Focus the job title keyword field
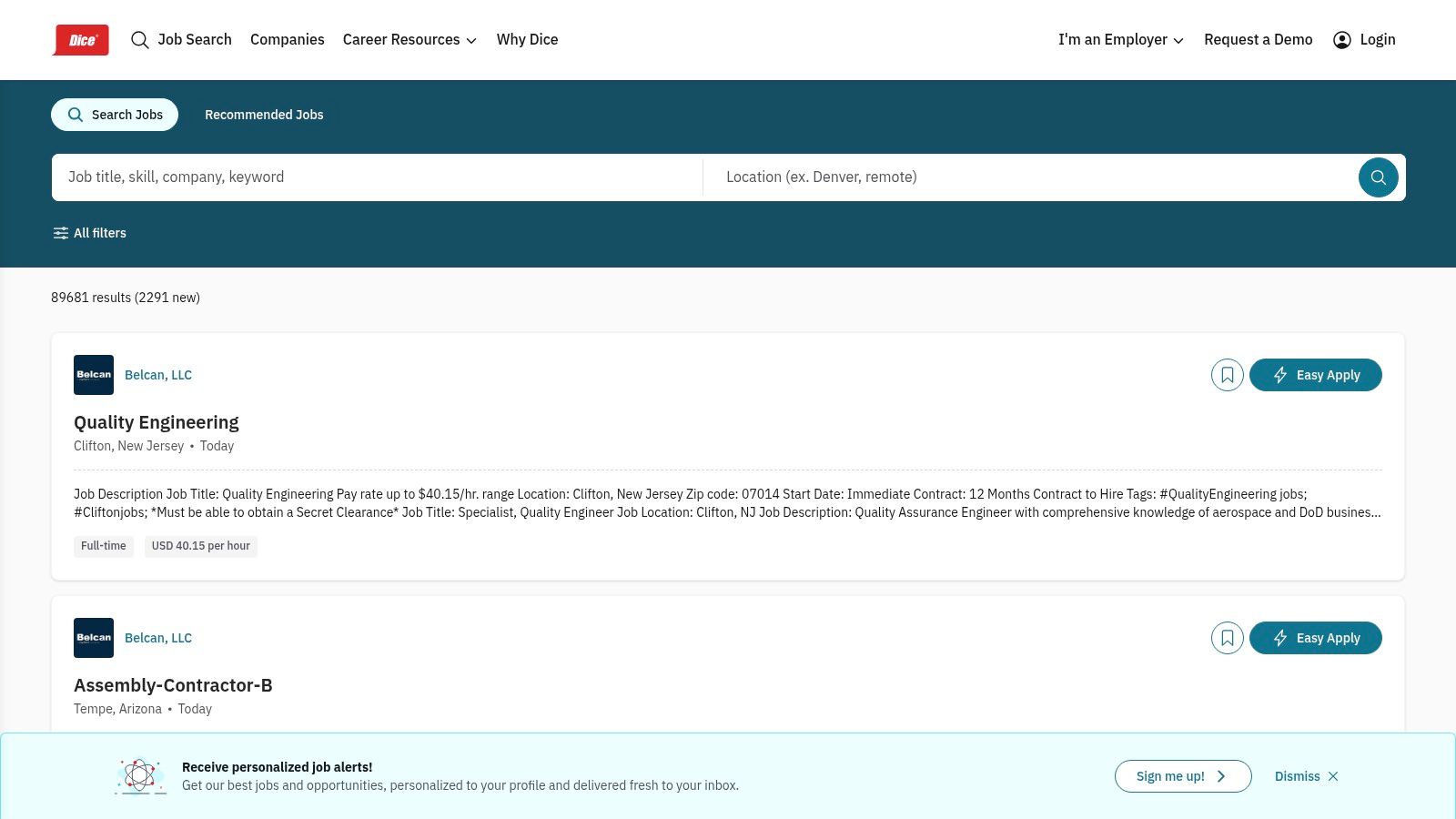 (377, 177)
